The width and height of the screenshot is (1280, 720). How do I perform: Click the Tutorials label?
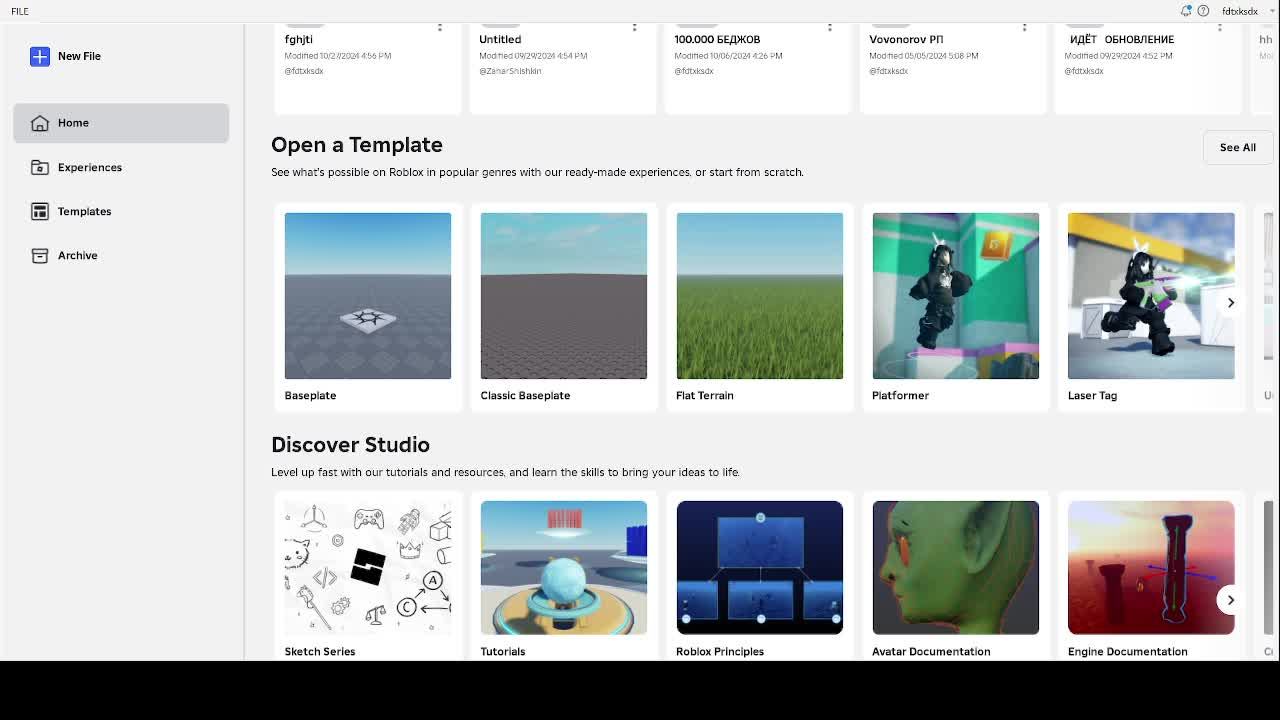click(x=503, y=651)
